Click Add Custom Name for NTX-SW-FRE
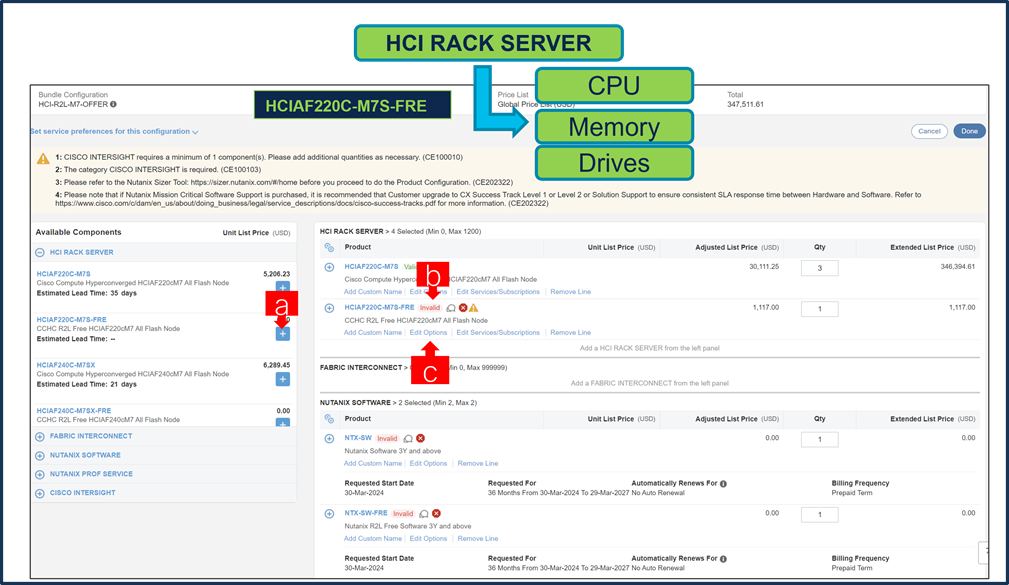Viewport: 1009px width, 585px height. pos(373,539)
